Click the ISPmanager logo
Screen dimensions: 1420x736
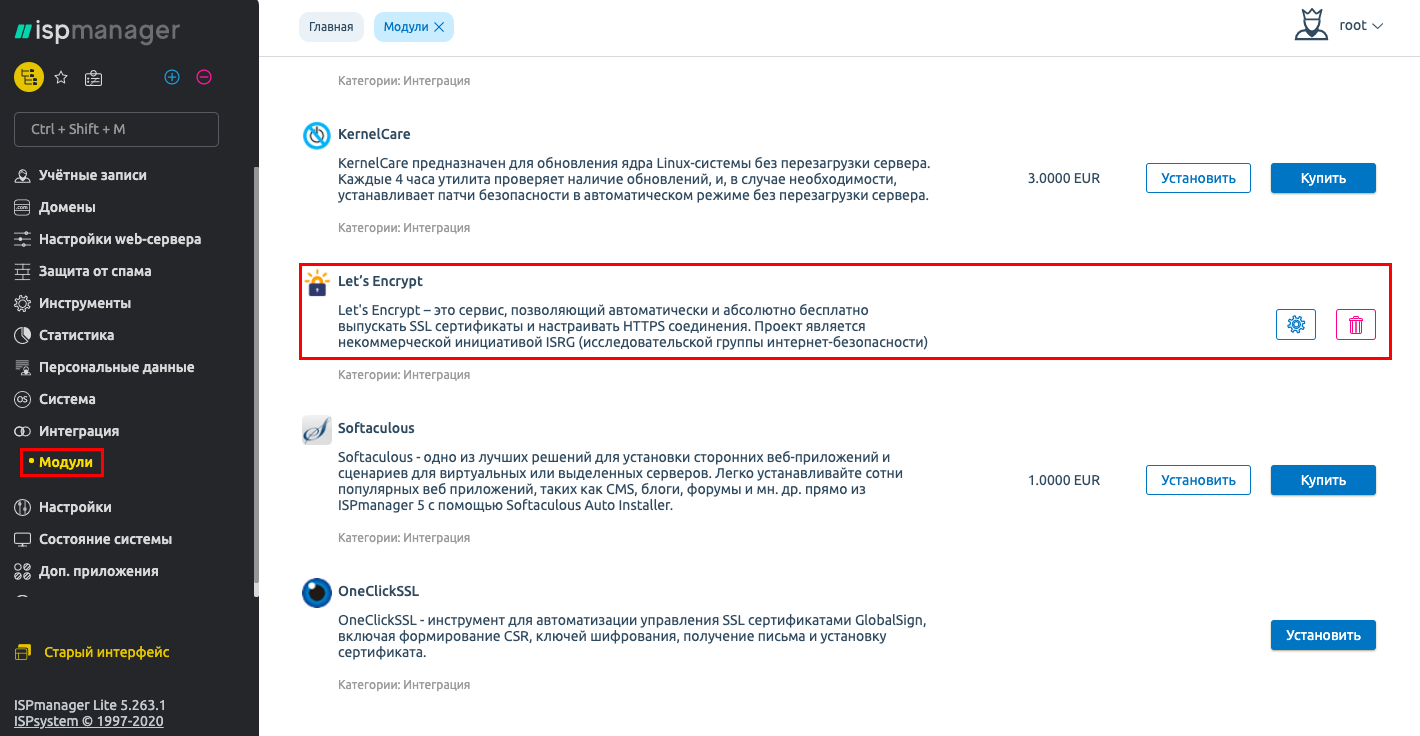click(x=97, y=31)
